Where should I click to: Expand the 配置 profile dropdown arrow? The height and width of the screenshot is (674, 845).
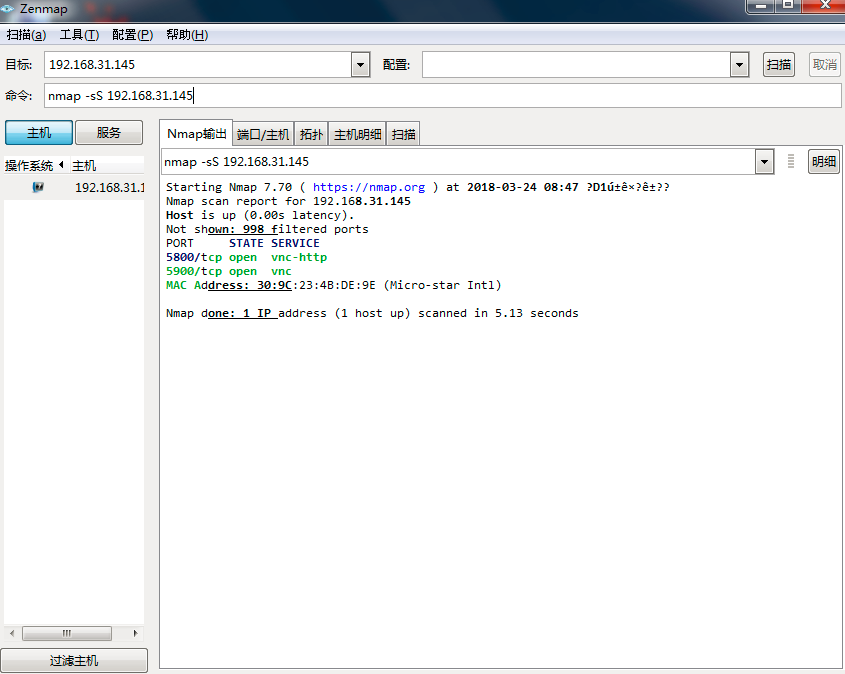(x=739, y=65)
